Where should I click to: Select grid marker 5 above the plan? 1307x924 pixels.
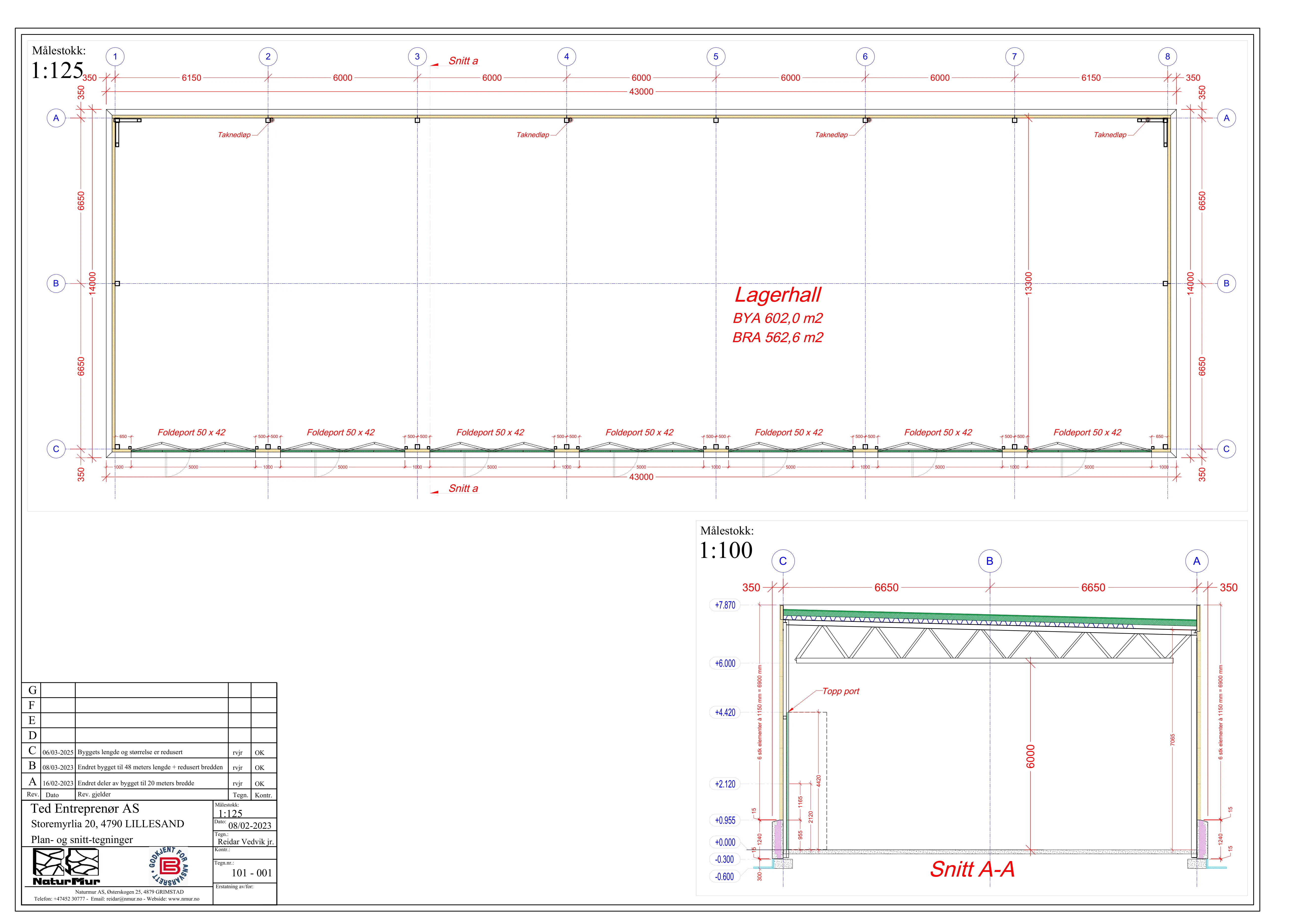[x=716, y=56]
